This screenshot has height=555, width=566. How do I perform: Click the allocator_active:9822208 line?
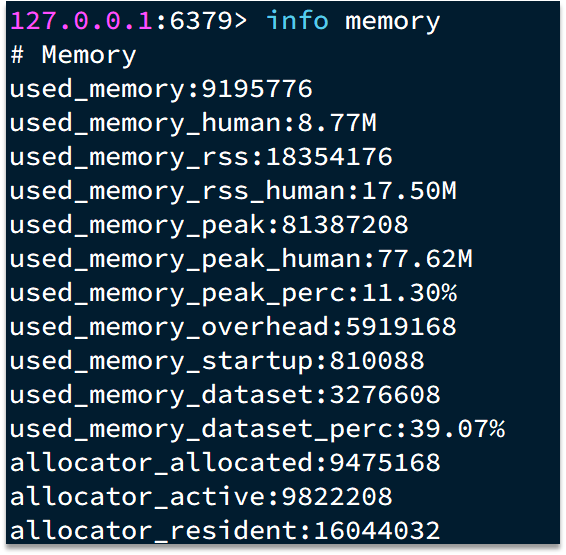201,497
